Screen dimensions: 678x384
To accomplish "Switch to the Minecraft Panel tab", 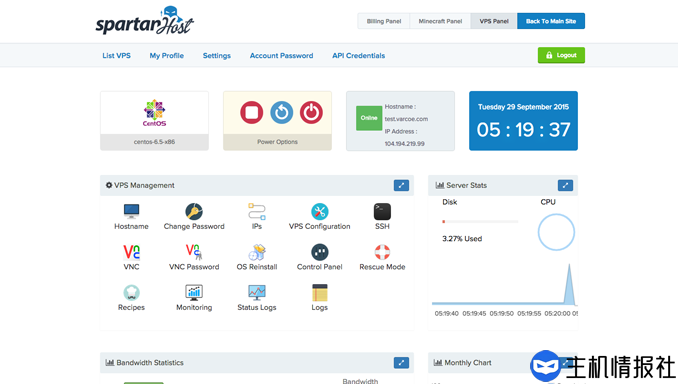I will [440, 21].
